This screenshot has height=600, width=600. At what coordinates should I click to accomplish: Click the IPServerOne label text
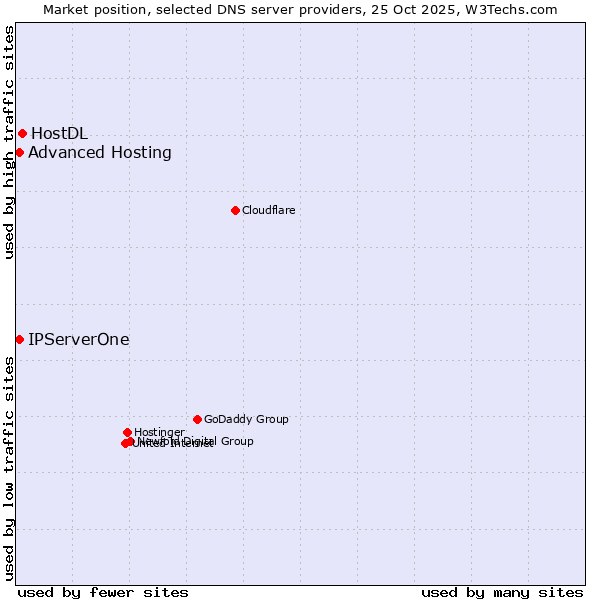[x=78, y=339]
